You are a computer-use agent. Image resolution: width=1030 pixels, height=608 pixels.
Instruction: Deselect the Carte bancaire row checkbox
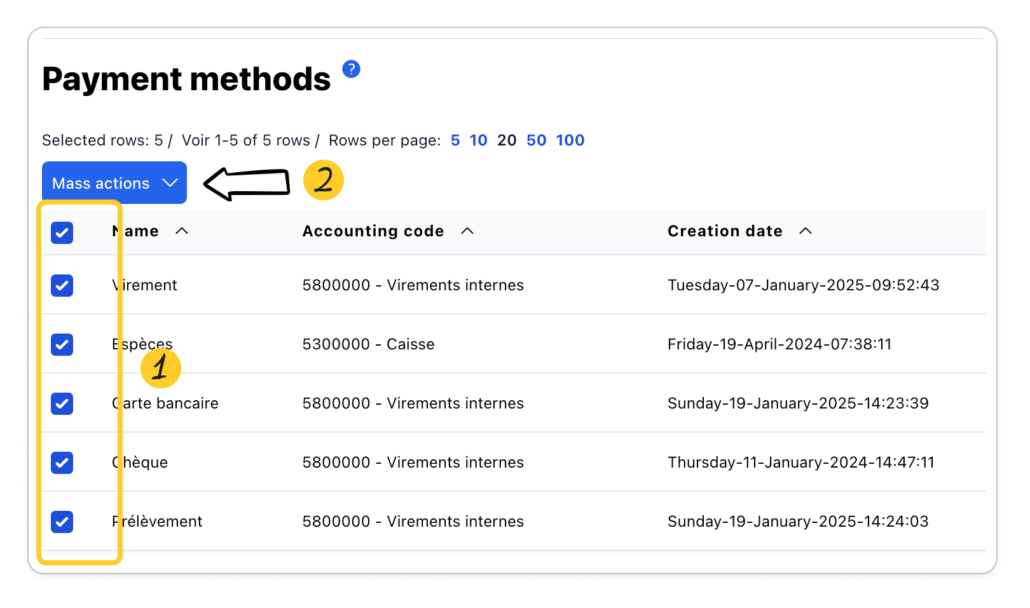62,404
